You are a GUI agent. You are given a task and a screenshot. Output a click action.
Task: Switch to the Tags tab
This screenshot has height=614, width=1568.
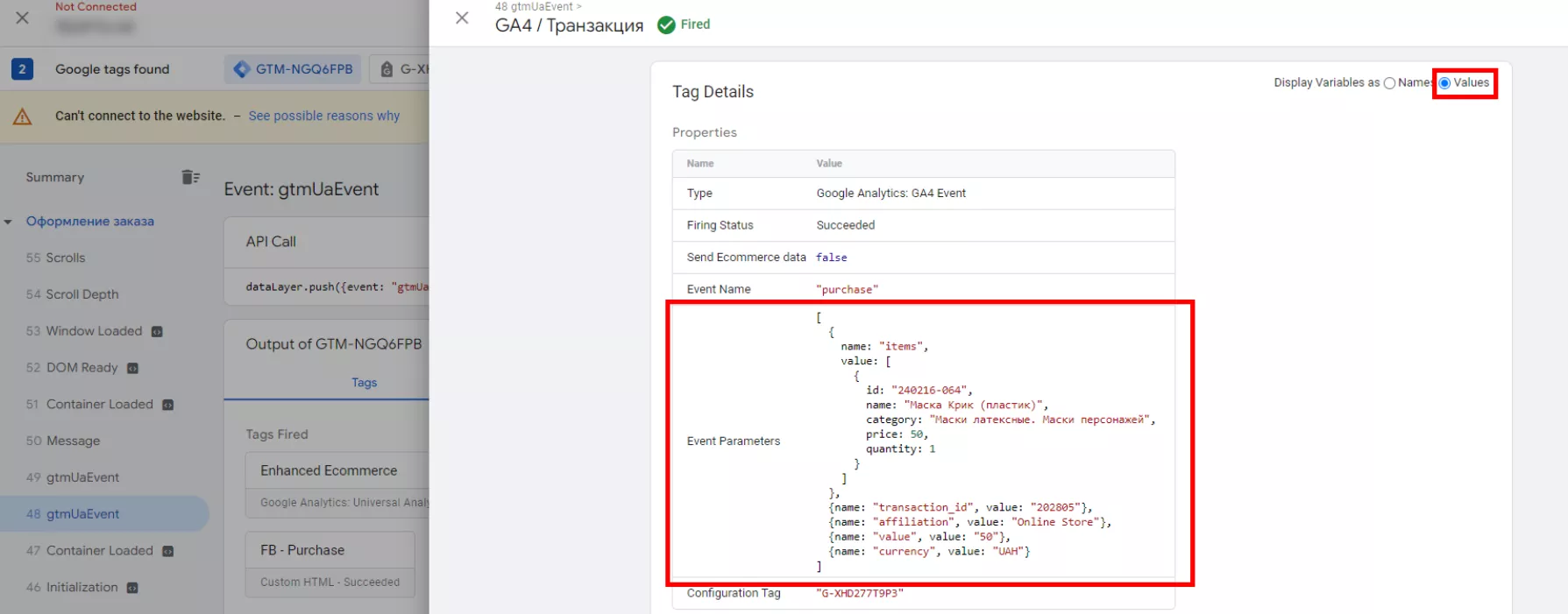[x=365, y=383]
